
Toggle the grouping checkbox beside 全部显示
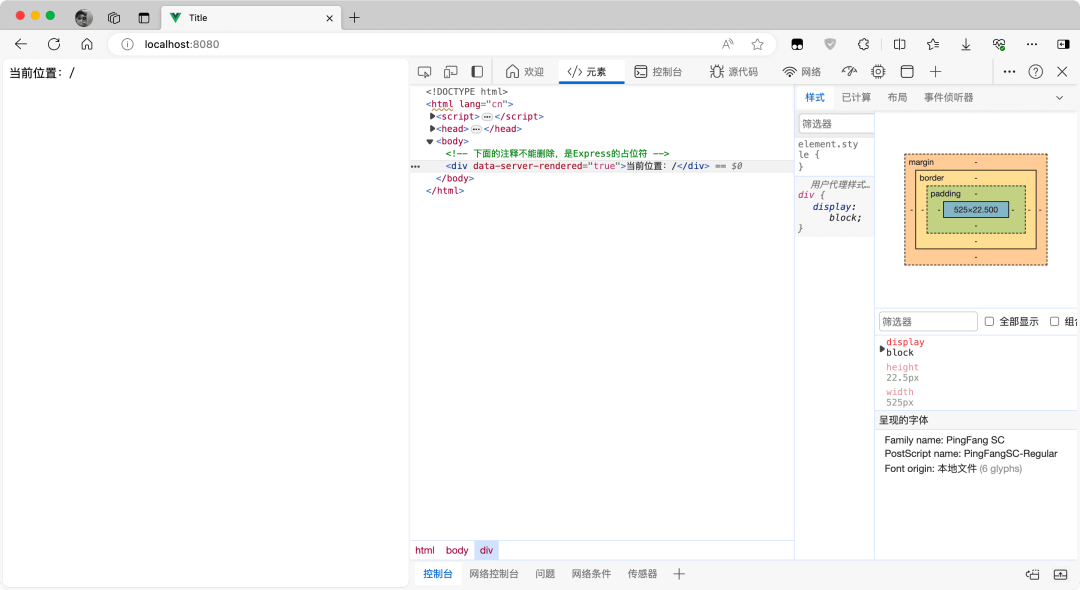1054,322
